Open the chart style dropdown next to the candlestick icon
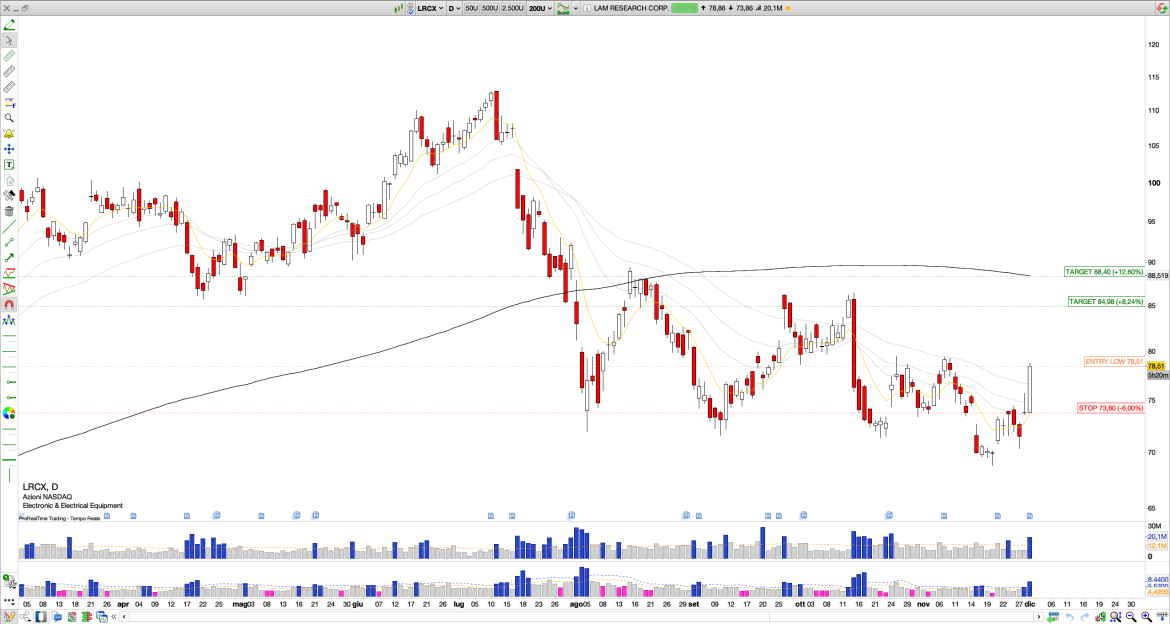 click(576, 8)
